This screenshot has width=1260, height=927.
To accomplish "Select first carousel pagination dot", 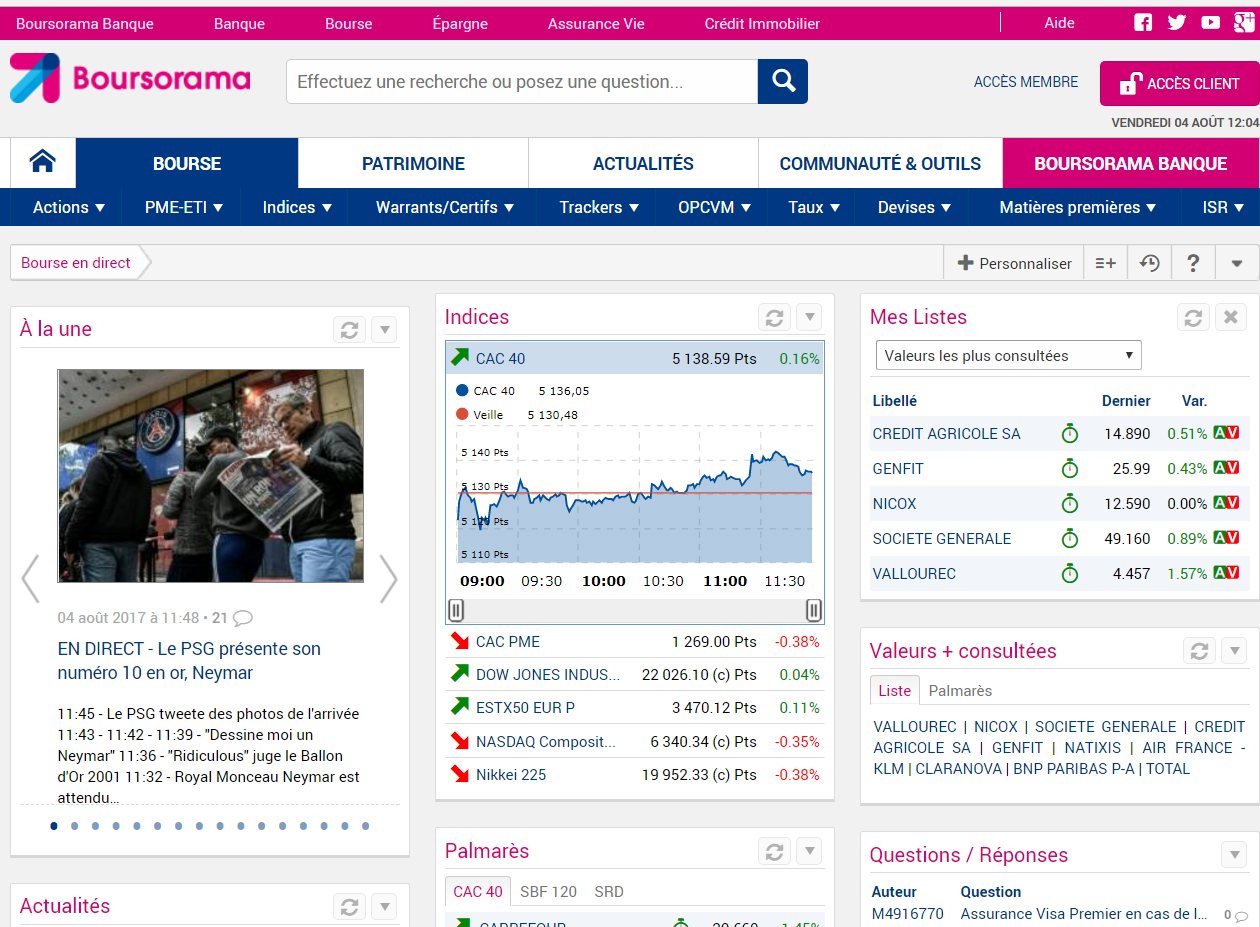I will [x=54, y=826].
